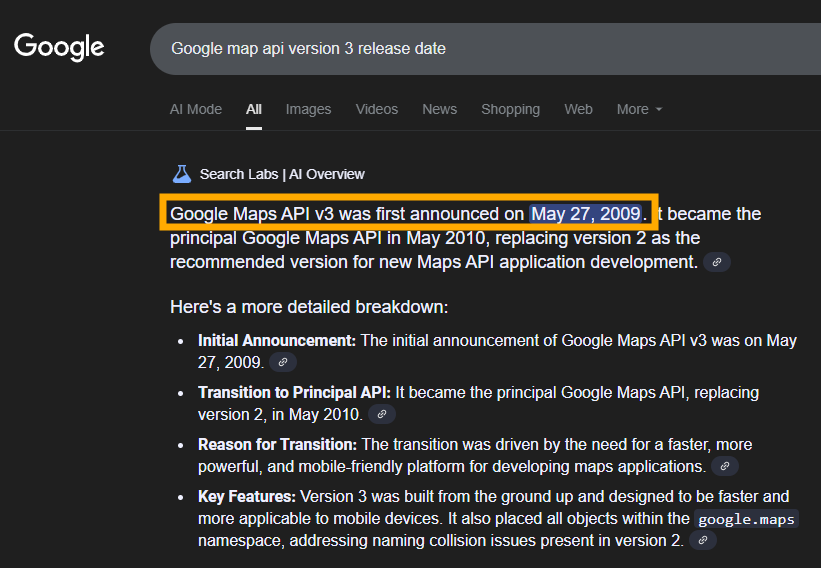The width and height of the screenshot is (821, 568).
Task: Click the highlighted date 'May 27, 2009'
Action: pyautogui.click(x=586, y=214)
